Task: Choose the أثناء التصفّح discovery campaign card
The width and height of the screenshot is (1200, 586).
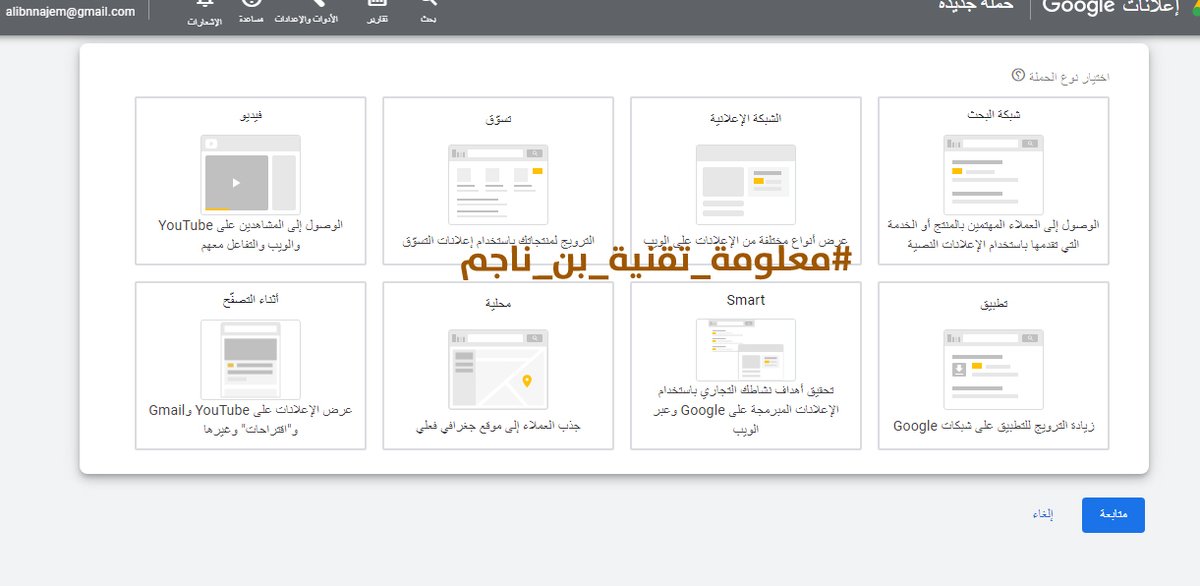Action: [x=251, y=365]
